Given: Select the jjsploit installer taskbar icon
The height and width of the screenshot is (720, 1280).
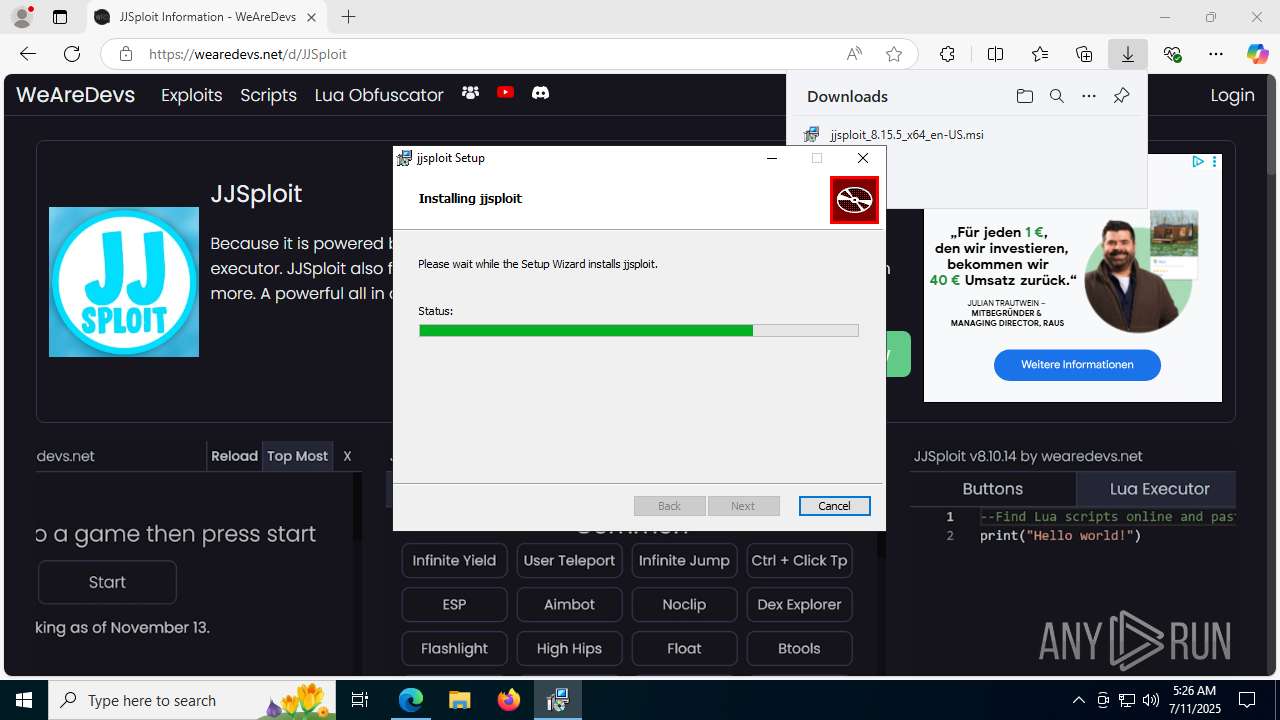Looking at the screenshot, I should pos(557,700).
